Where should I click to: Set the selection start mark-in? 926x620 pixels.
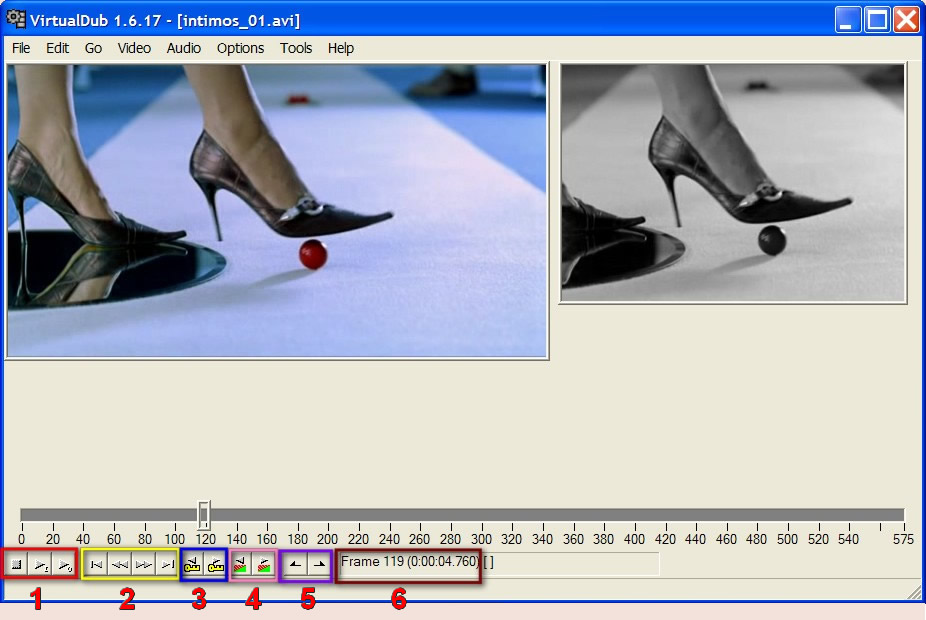(295, 564)
